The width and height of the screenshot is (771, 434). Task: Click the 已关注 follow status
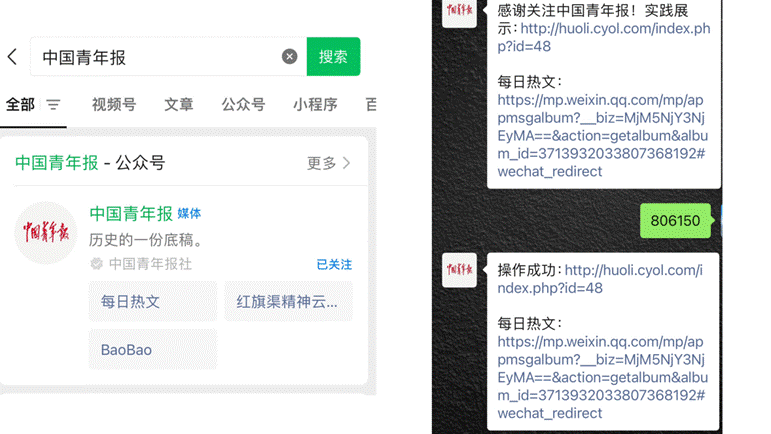[x=334, y=265]
